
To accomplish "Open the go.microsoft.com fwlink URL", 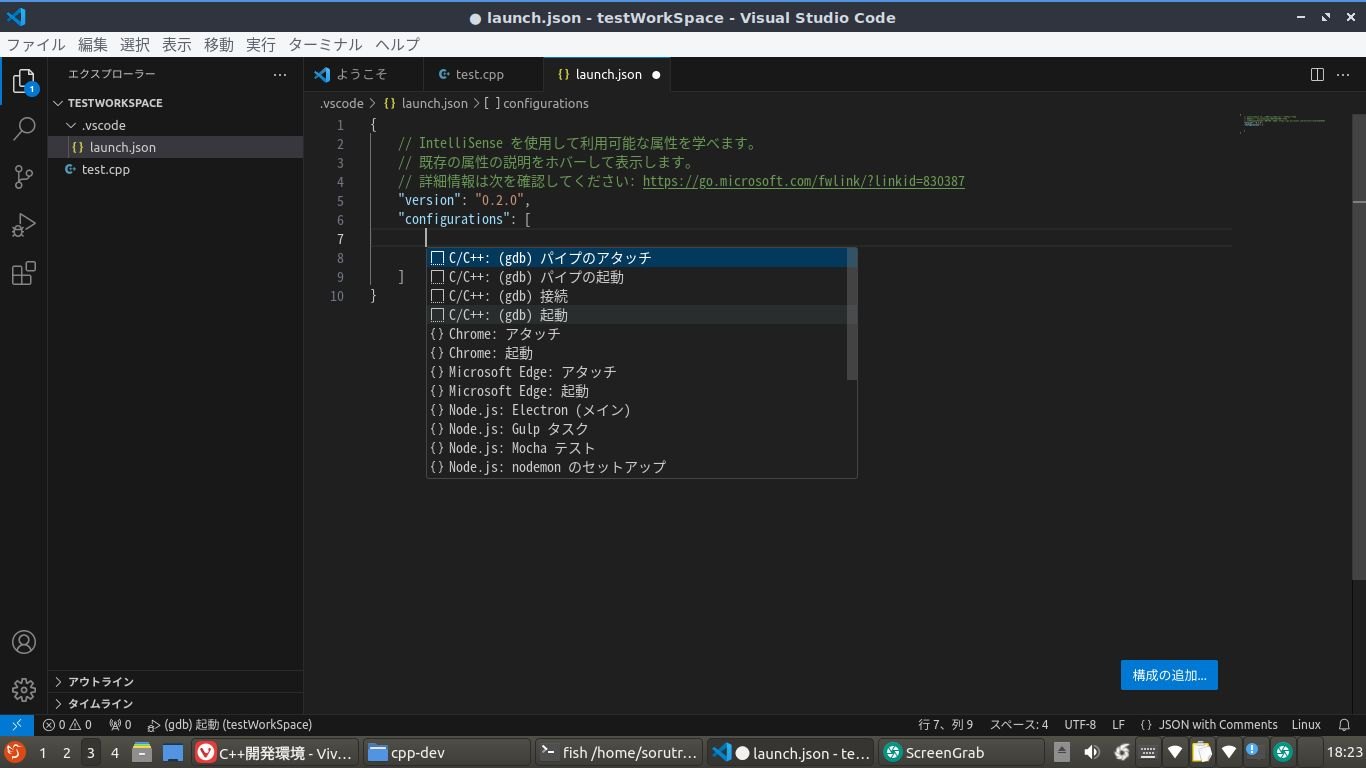I will point(804,181).
